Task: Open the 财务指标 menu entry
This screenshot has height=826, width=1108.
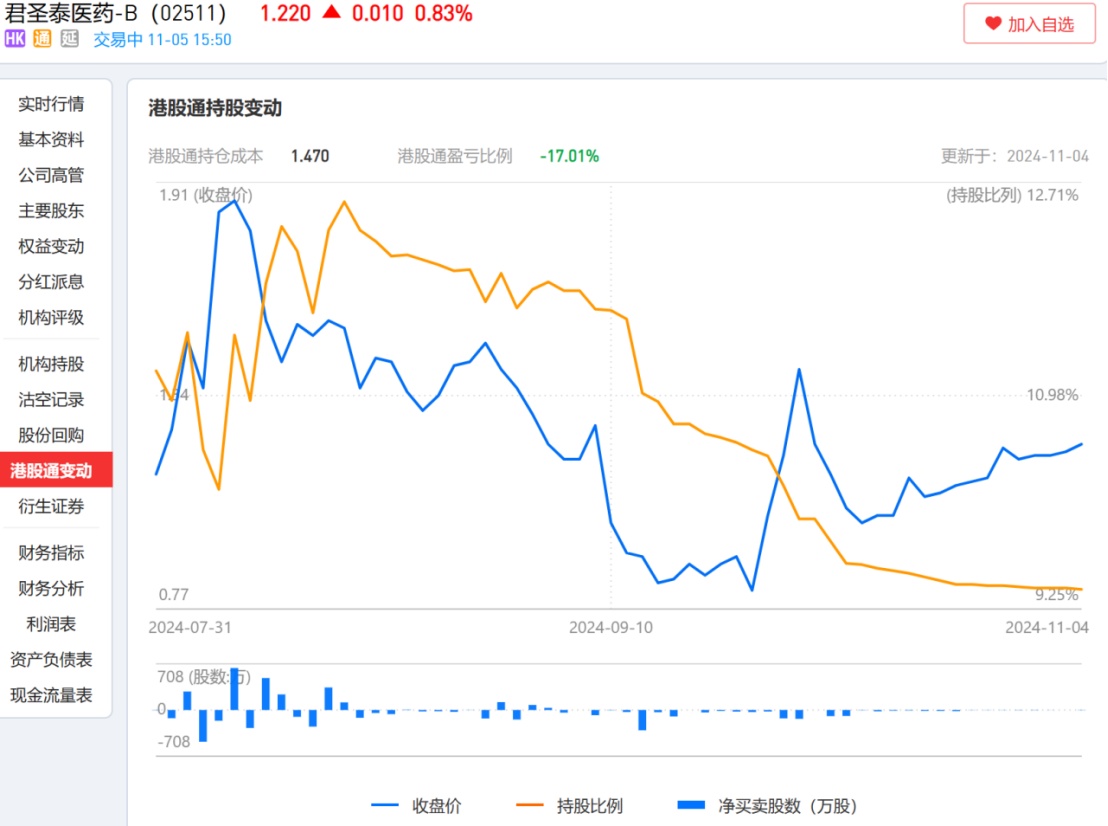Action: pos(51,553)
